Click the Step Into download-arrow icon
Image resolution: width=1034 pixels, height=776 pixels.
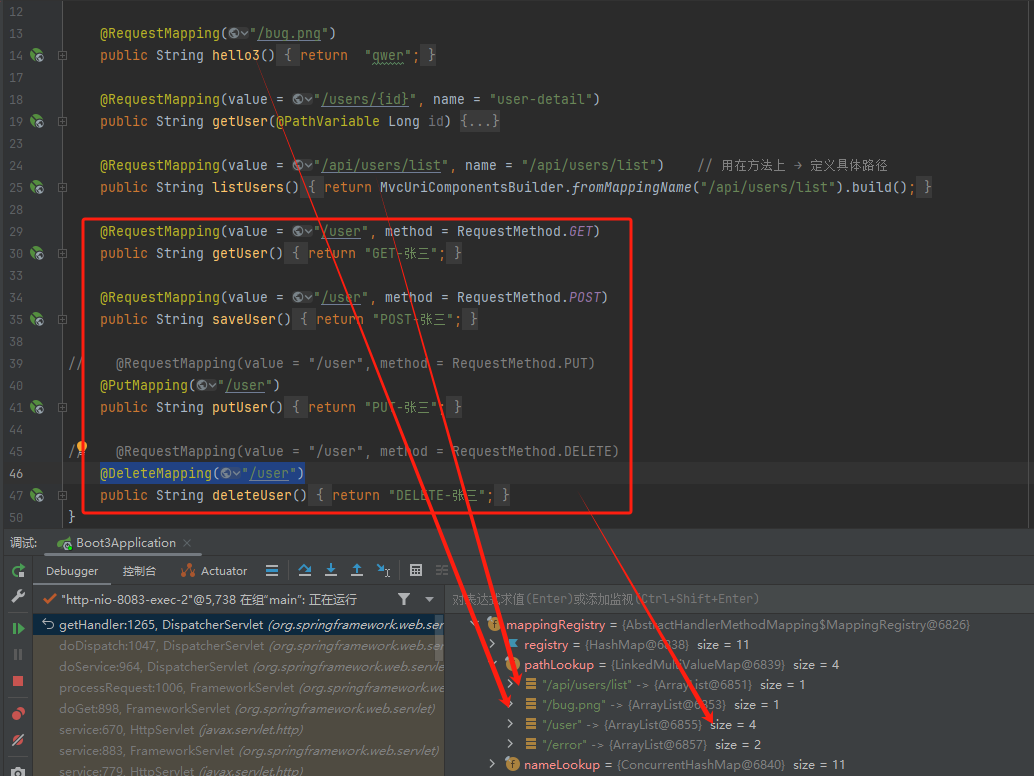(331, 570)
